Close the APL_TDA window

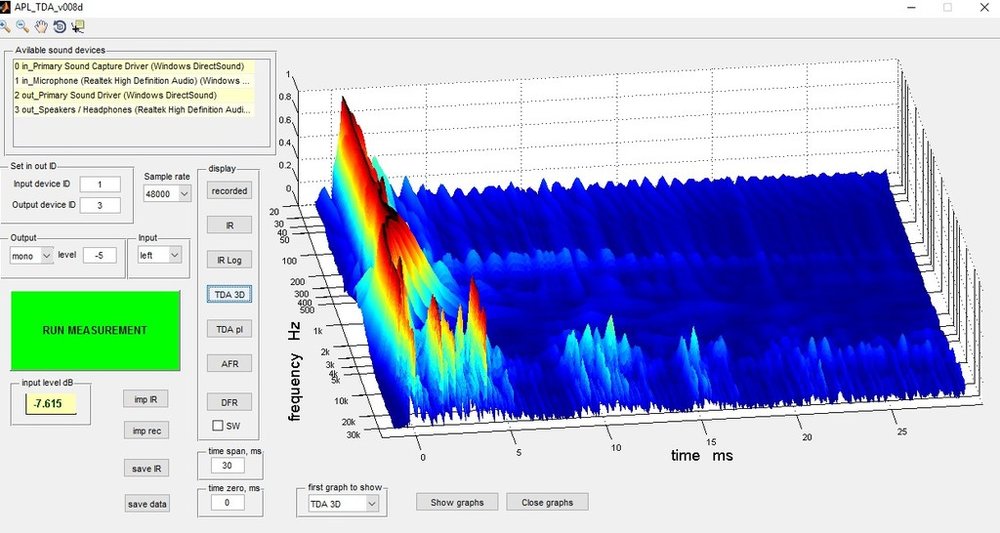click(984, 8)
